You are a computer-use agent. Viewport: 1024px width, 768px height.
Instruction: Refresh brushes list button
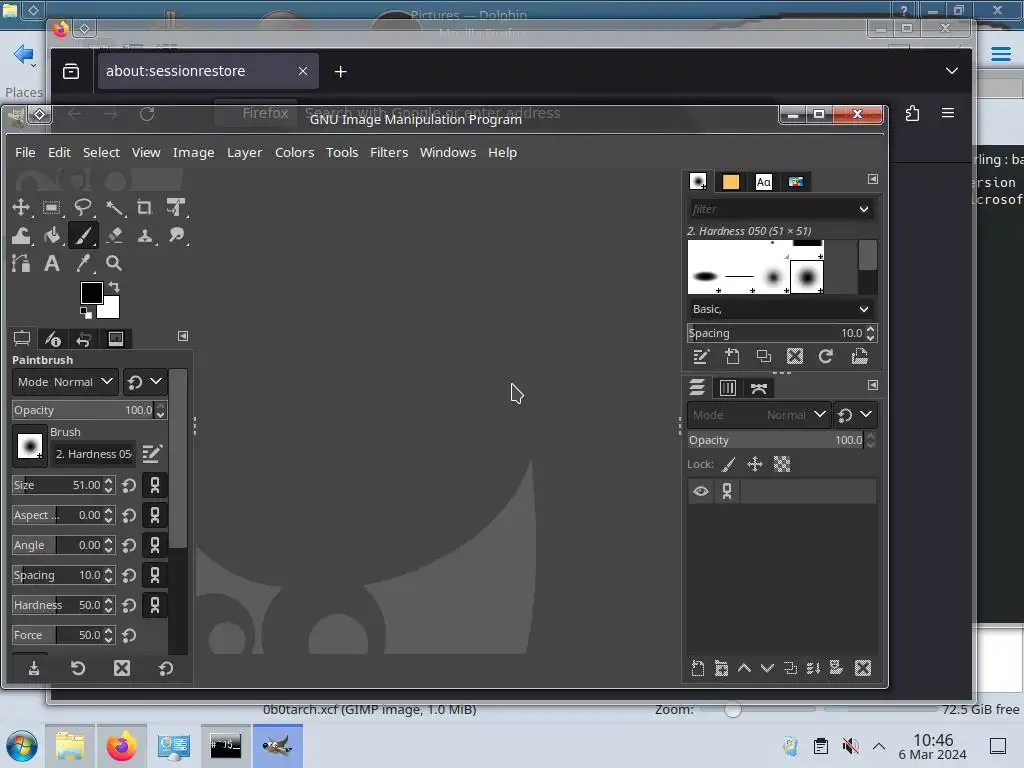click(x=825, y=356)
